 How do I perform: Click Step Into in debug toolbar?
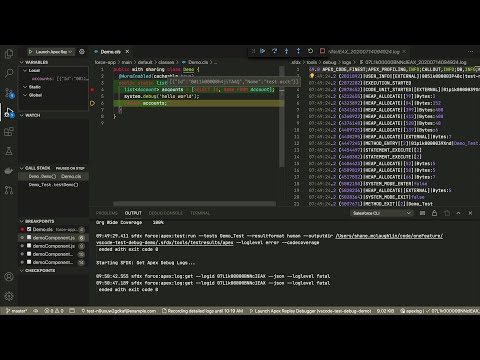pos(286,51)
